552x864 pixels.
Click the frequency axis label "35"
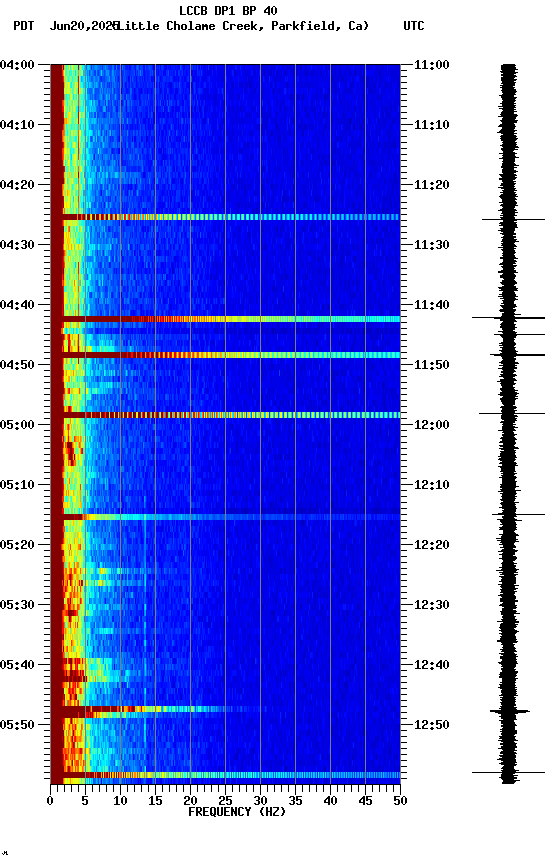tap(295, 801)
